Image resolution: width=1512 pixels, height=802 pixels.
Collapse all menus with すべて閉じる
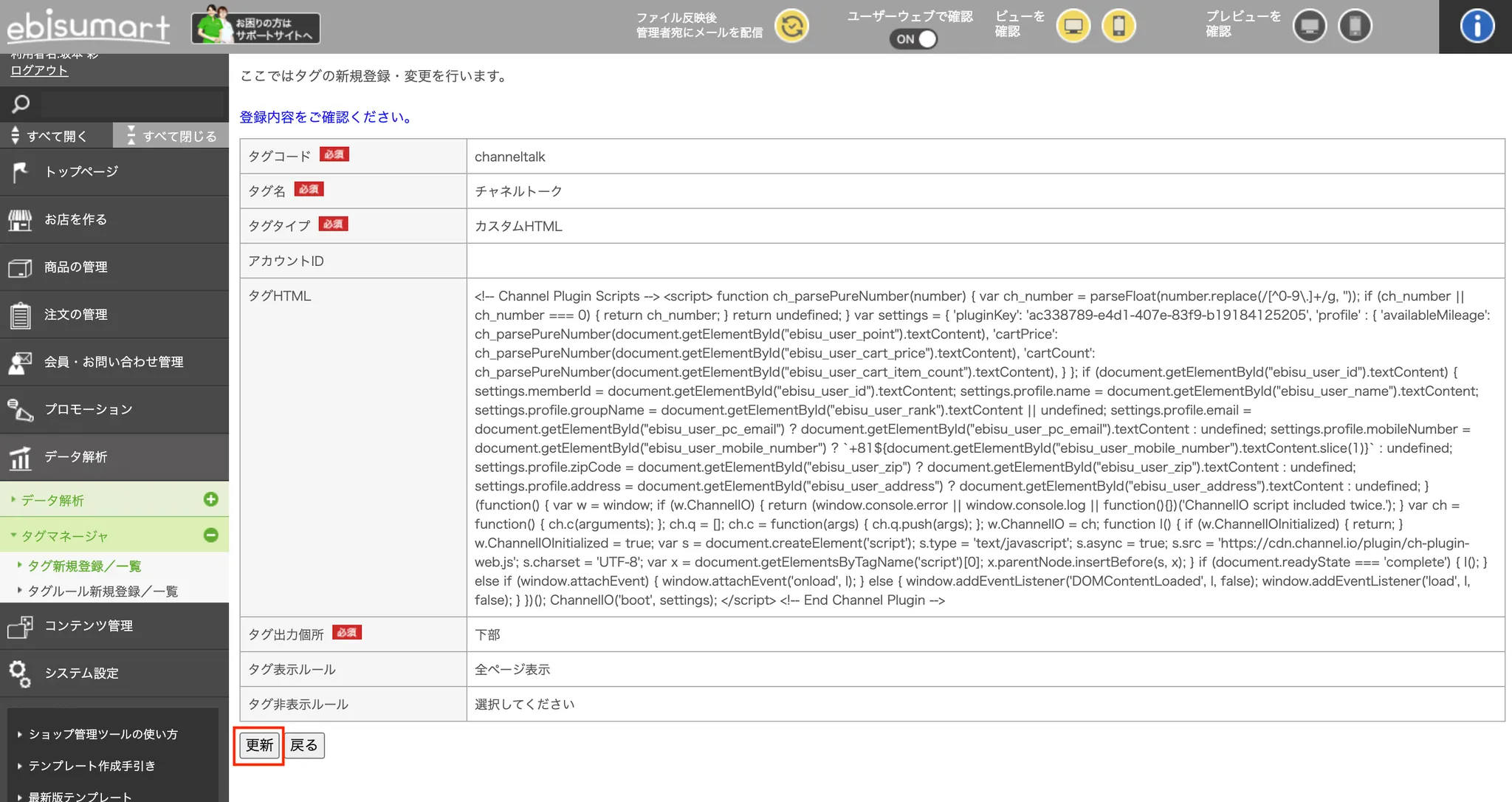coord(171,136)
